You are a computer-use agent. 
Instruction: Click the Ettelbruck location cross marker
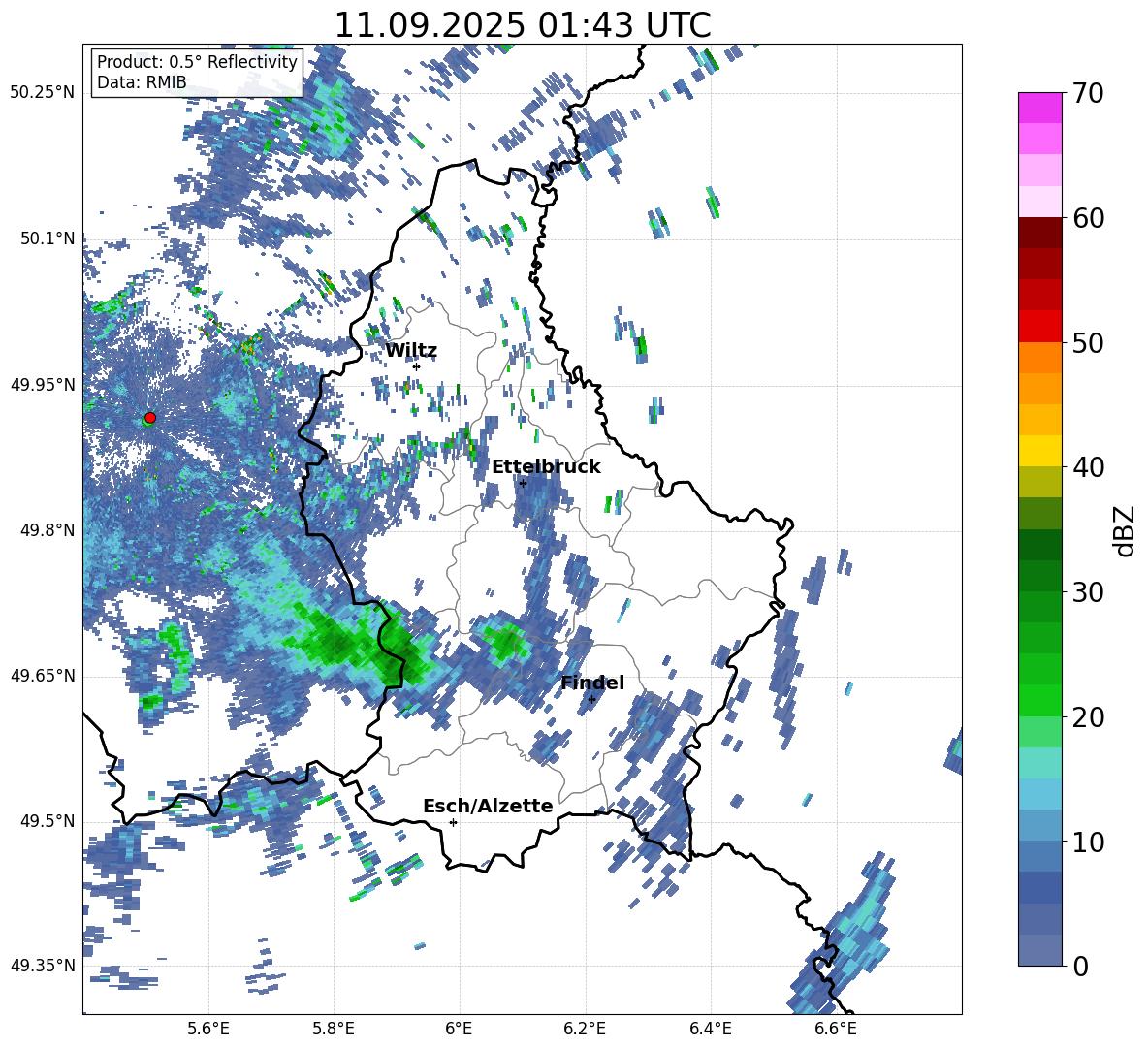coord(523,483)
